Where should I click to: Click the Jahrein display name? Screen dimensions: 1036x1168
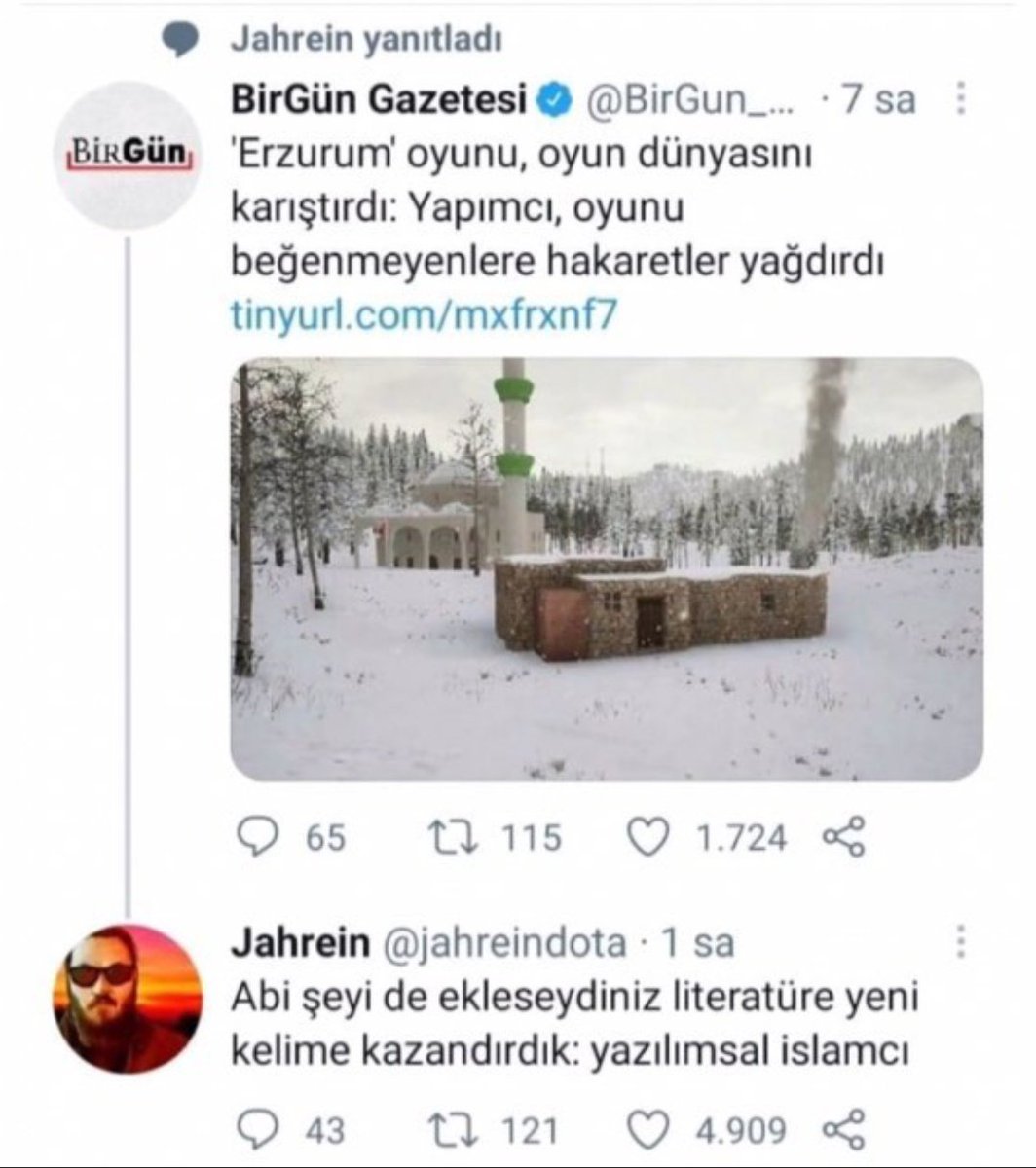(x=300, y=942)
